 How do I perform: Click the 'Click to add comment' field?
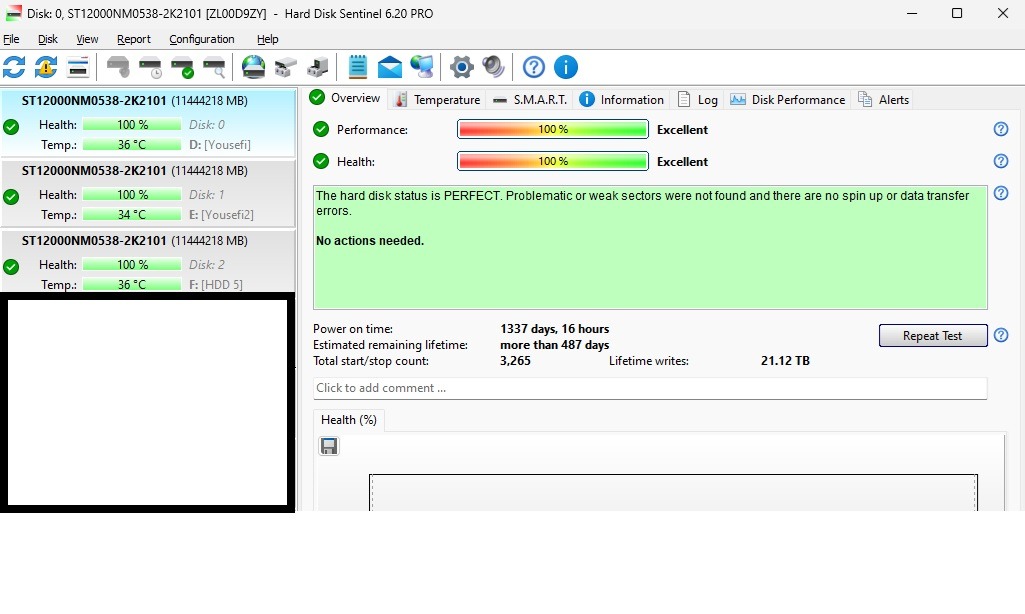click(x=650, y=388)
